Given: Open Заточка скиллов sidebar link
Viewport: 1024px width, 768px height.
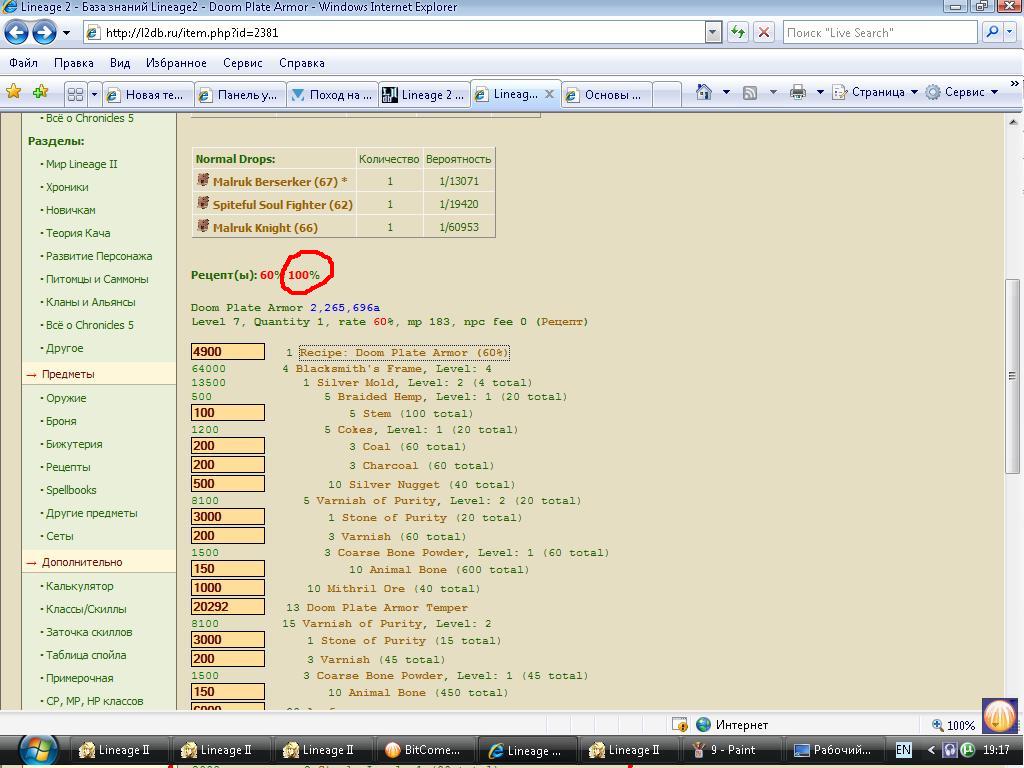Looking at the screenshot, I should (89, 632).
